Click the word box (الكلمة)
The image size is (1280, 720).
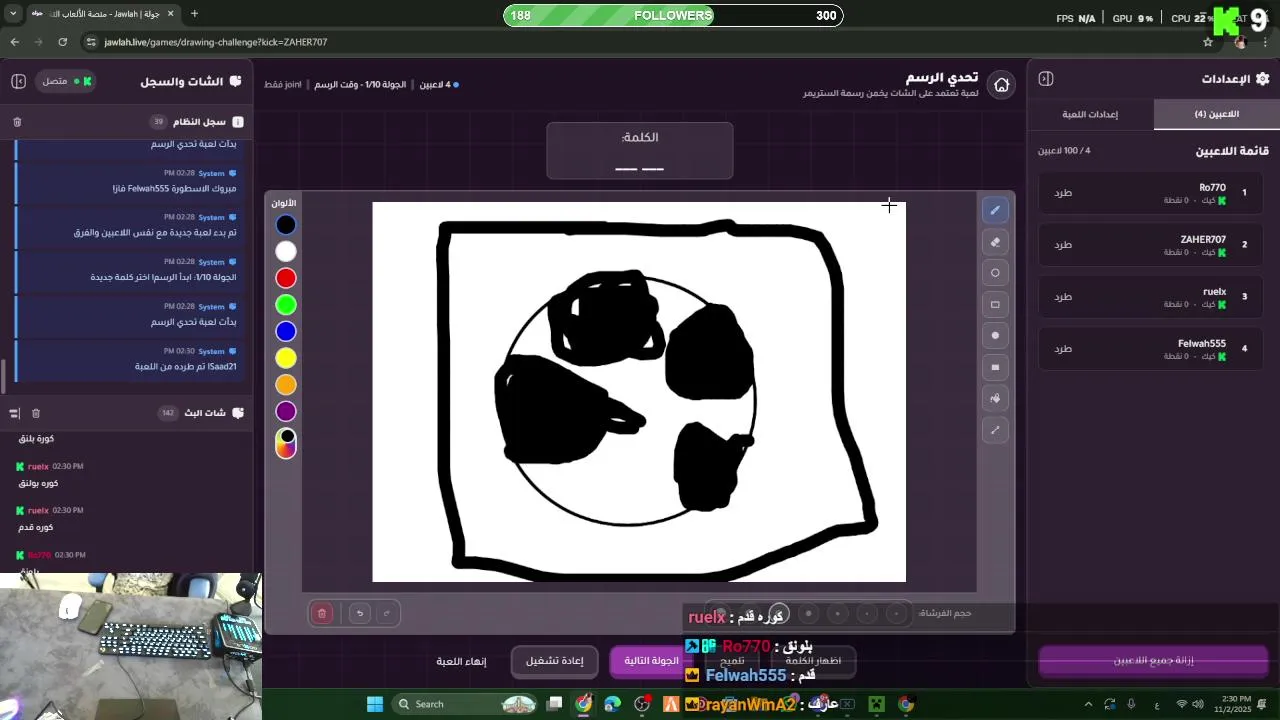pyautogui.click(x=640, y=151)
